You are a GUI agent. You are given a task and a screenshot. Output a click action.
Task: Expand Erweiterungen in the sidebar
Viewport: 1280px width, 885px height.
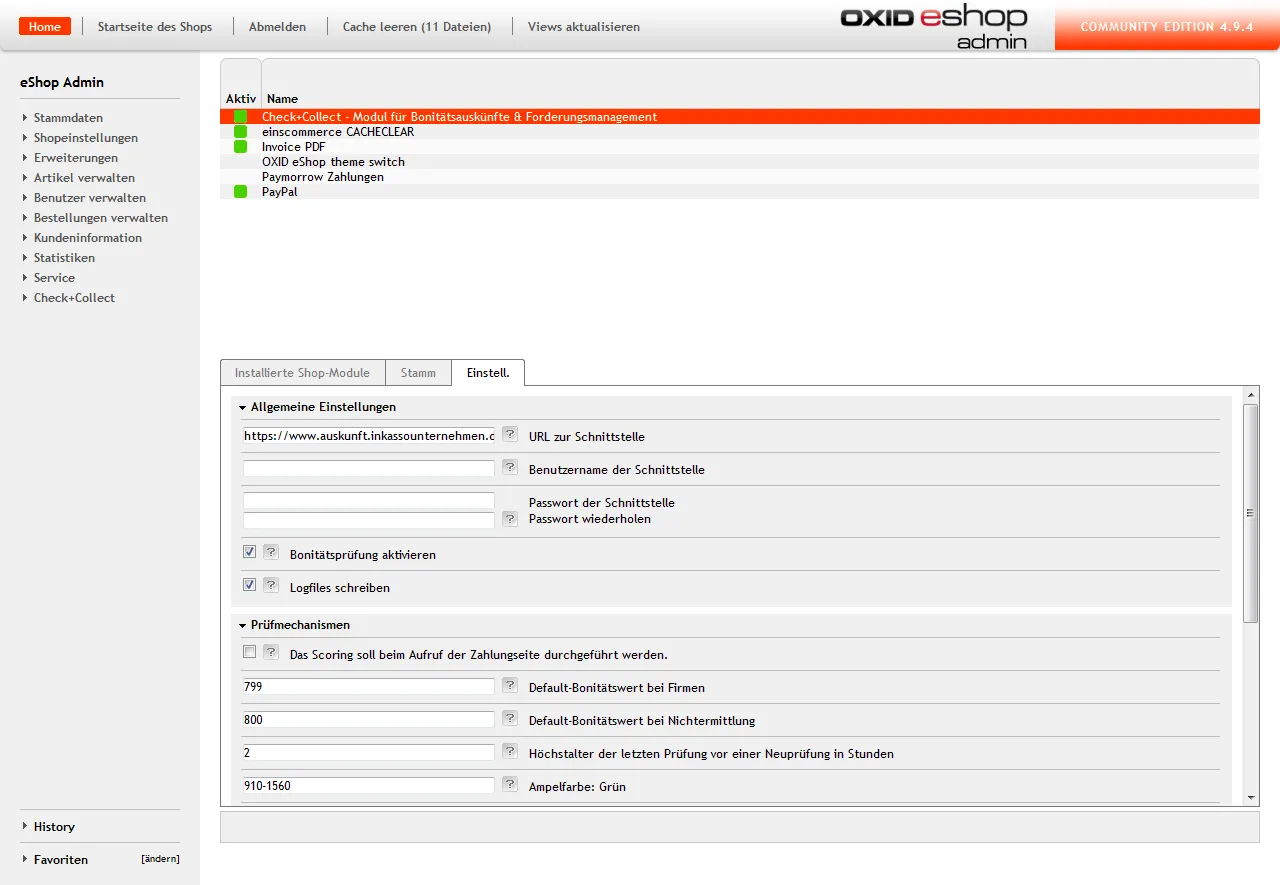tap(75, 158)
